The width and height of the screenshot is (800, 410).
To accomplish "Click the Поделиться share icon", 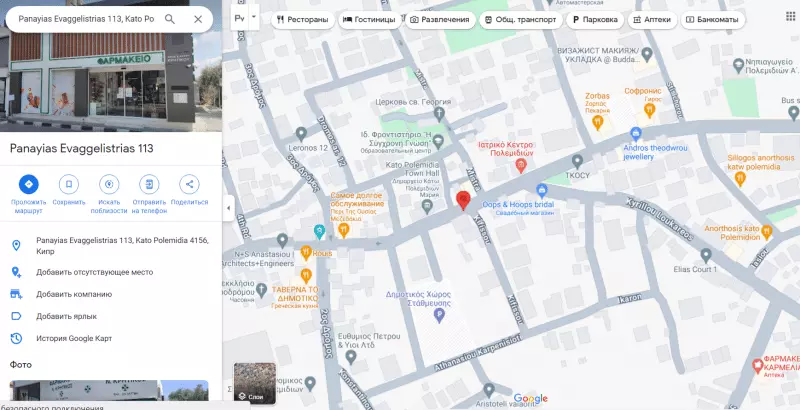I will (x=189, y=184).
